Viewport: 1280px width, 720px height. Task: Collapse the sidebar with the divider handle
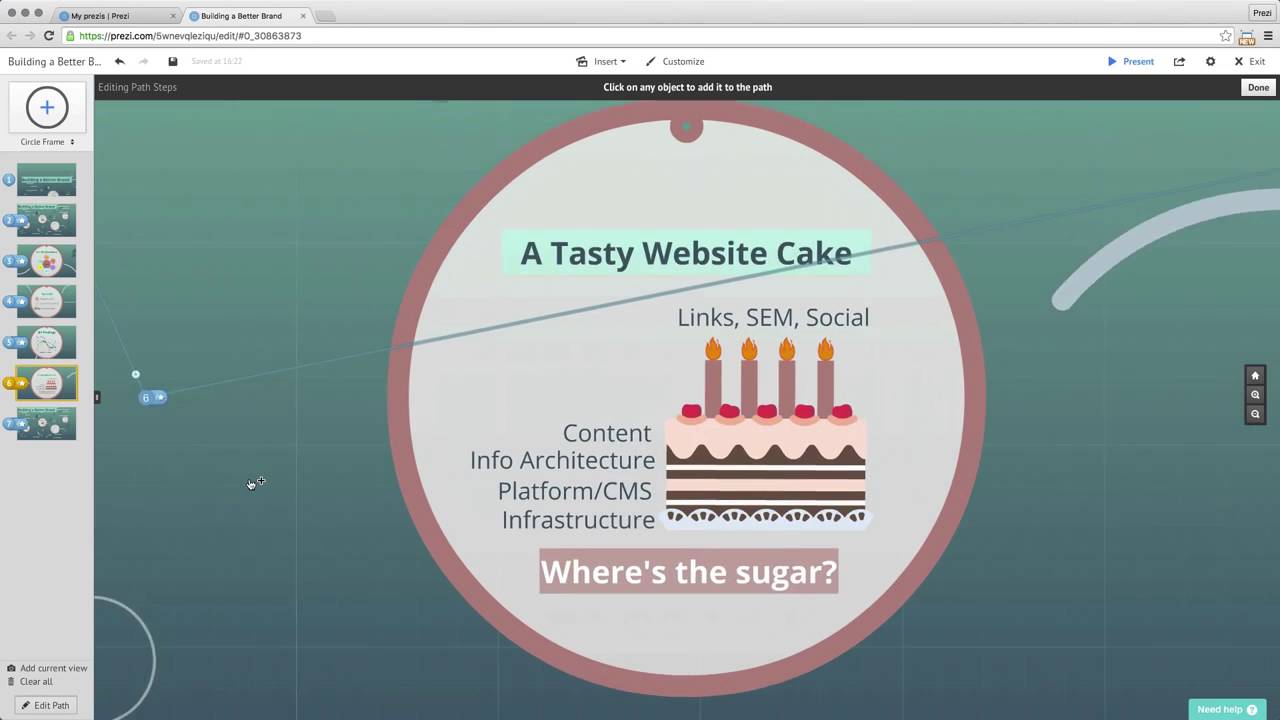[x=97, y=397]
